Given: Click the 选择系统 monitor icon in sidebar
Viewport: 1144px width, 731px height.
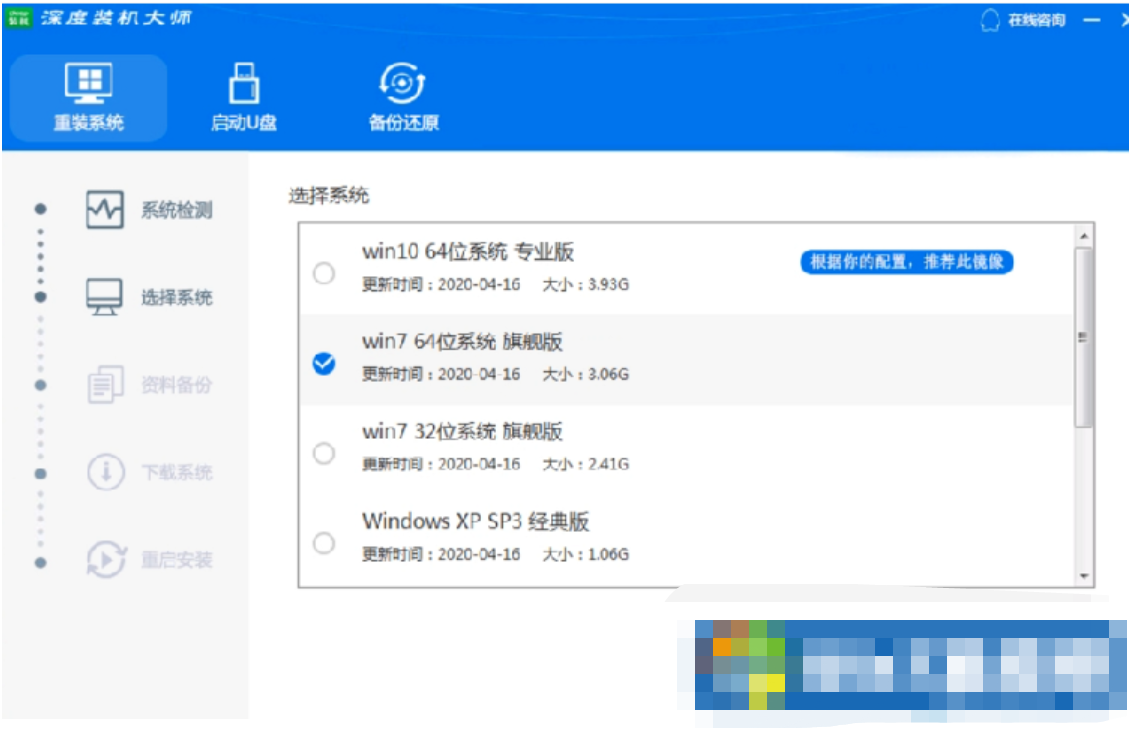Looking at the screenshot, I should pos(105,298).
